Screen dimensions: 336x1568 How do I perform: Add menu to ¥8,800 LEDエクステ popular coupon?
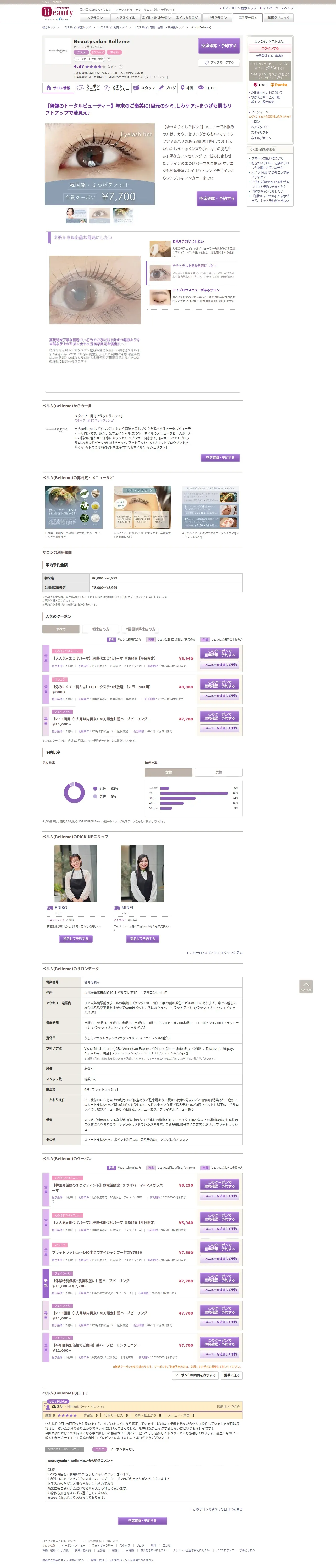coord(220,696)
